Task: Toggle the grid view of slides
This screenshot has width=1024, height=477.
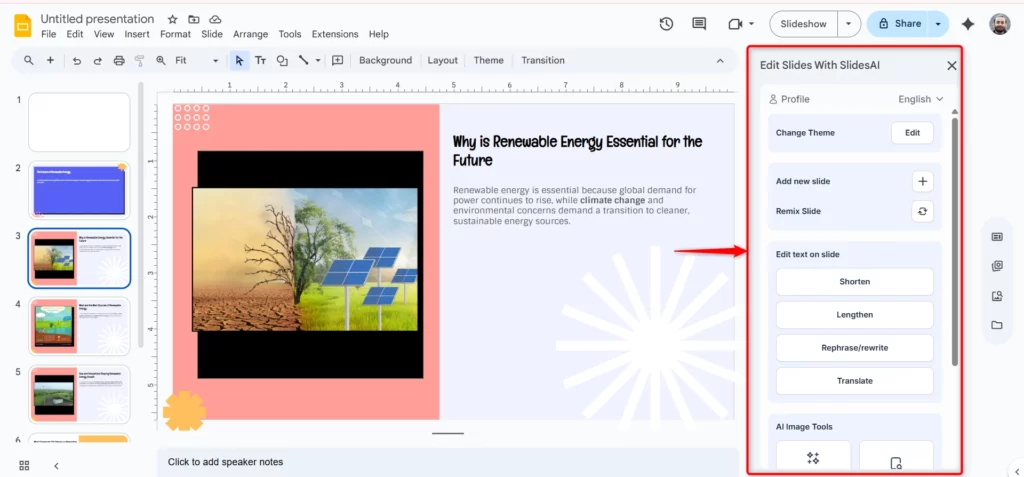Action: point(24,465)
